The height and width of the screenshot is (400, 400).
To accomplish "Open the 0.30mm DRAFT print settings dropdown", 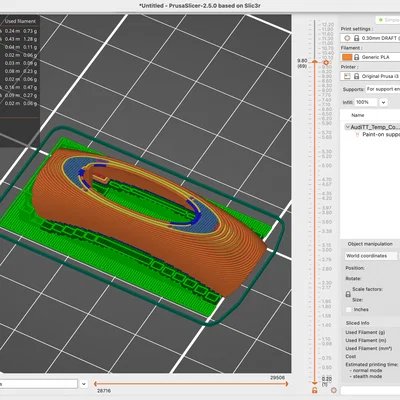I will click(370, 38).
